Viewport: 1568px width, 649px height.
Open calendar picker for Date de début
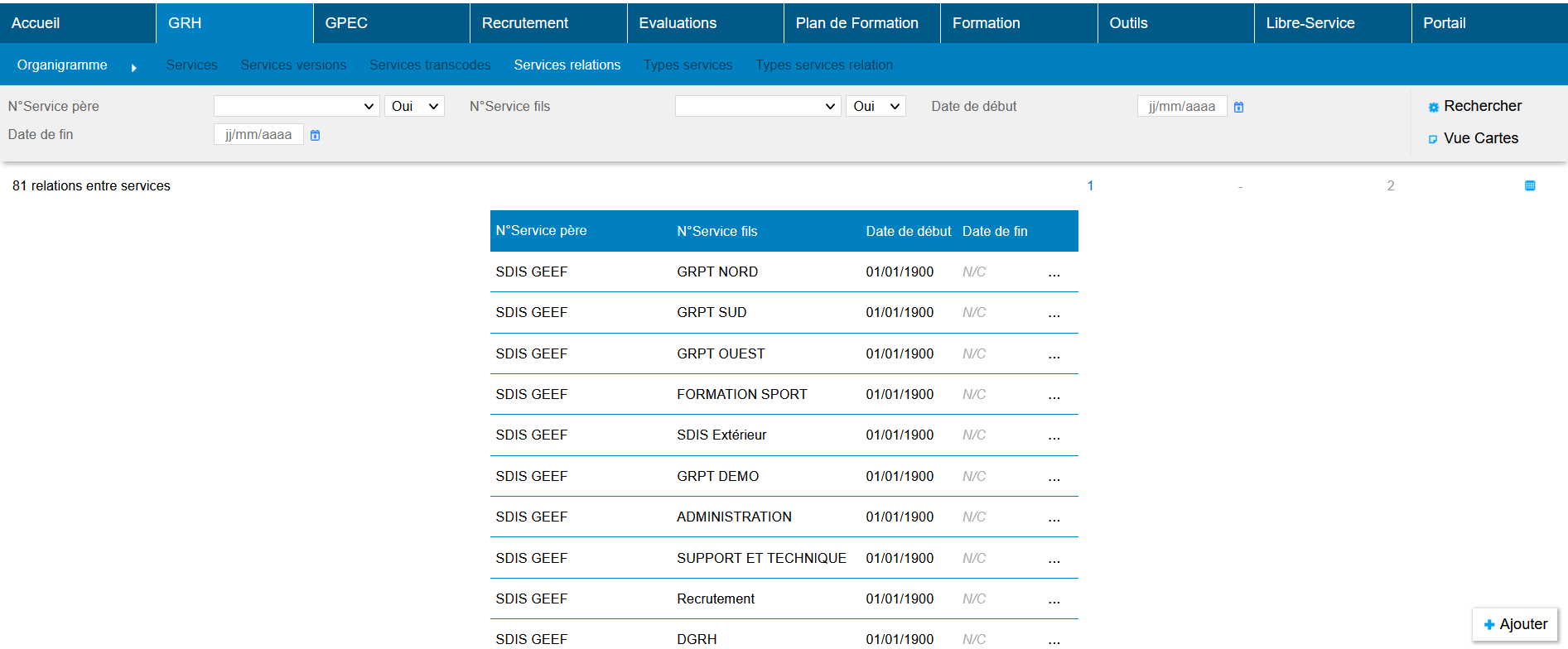pyautogui.click(x=1238, y=107)
